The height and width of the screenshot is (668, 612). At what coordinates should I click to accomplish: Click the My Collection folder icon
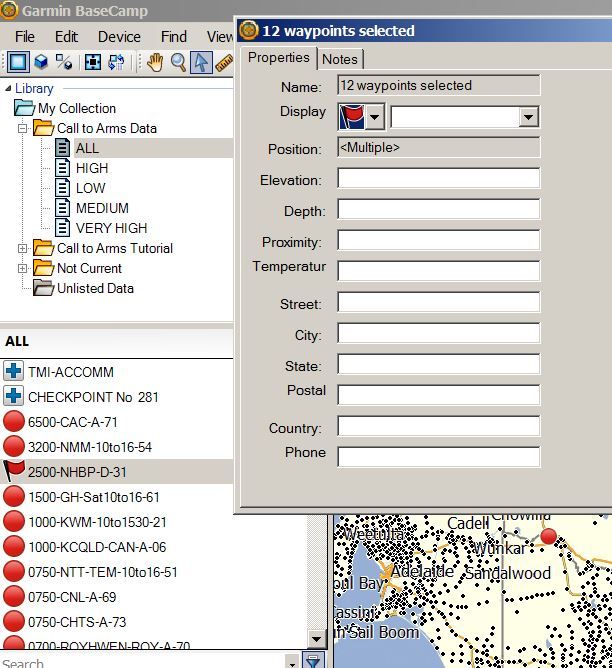point(24,108)
